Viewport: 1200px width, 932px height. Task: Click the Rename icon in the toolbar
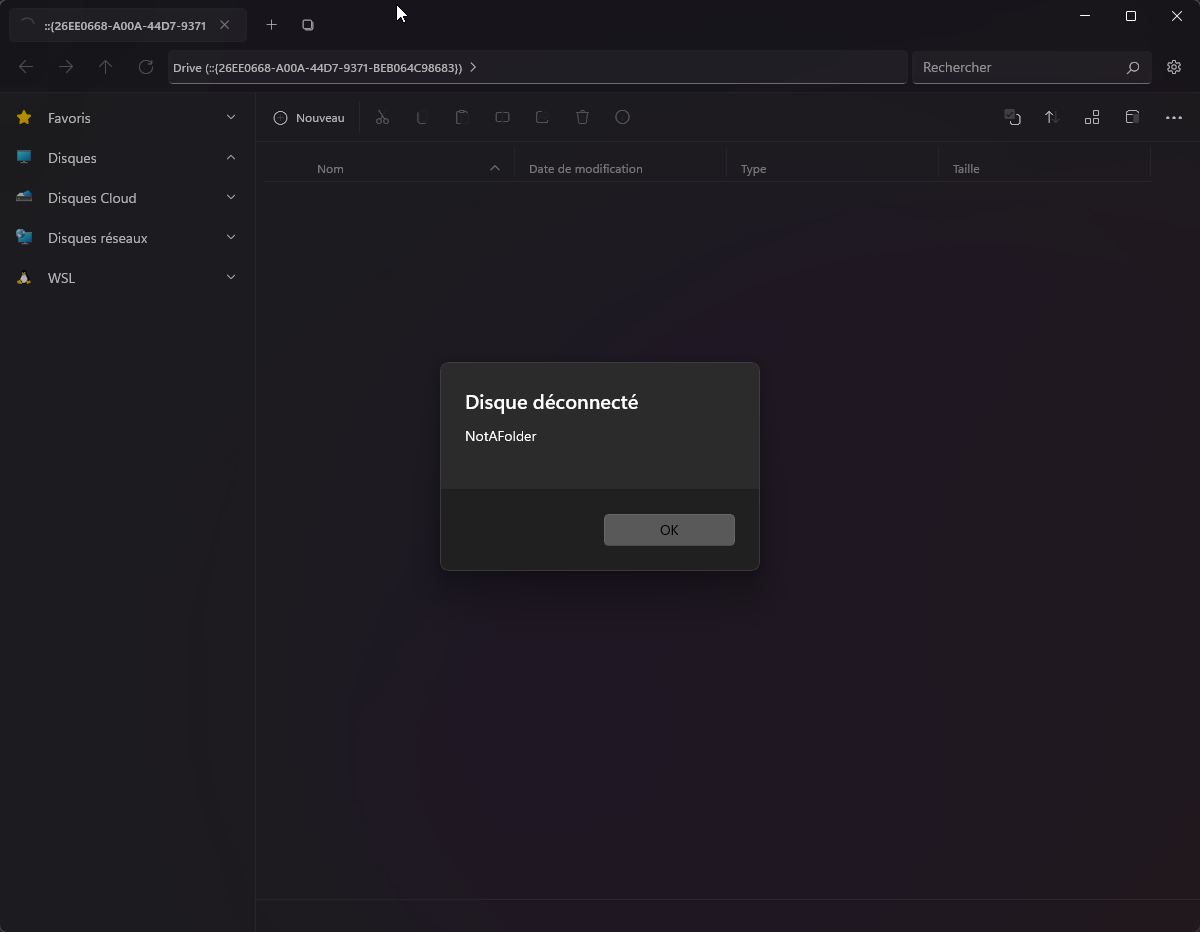[x=502, y=118]
